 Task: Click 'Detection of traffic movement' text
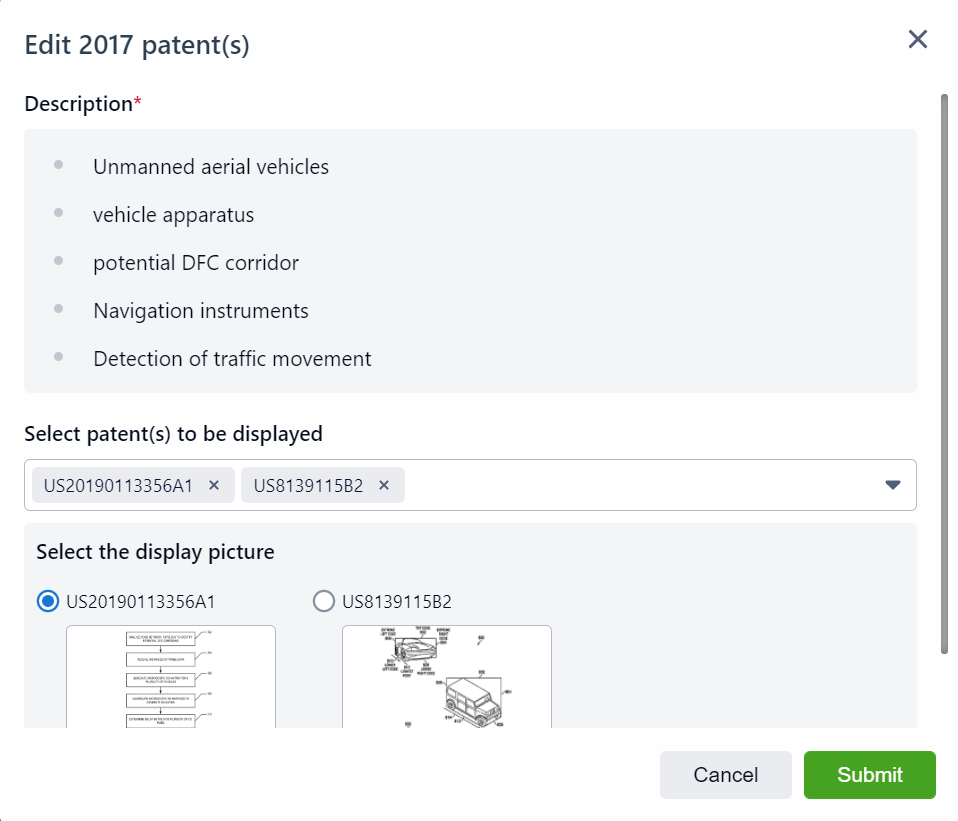click(232, 359)
